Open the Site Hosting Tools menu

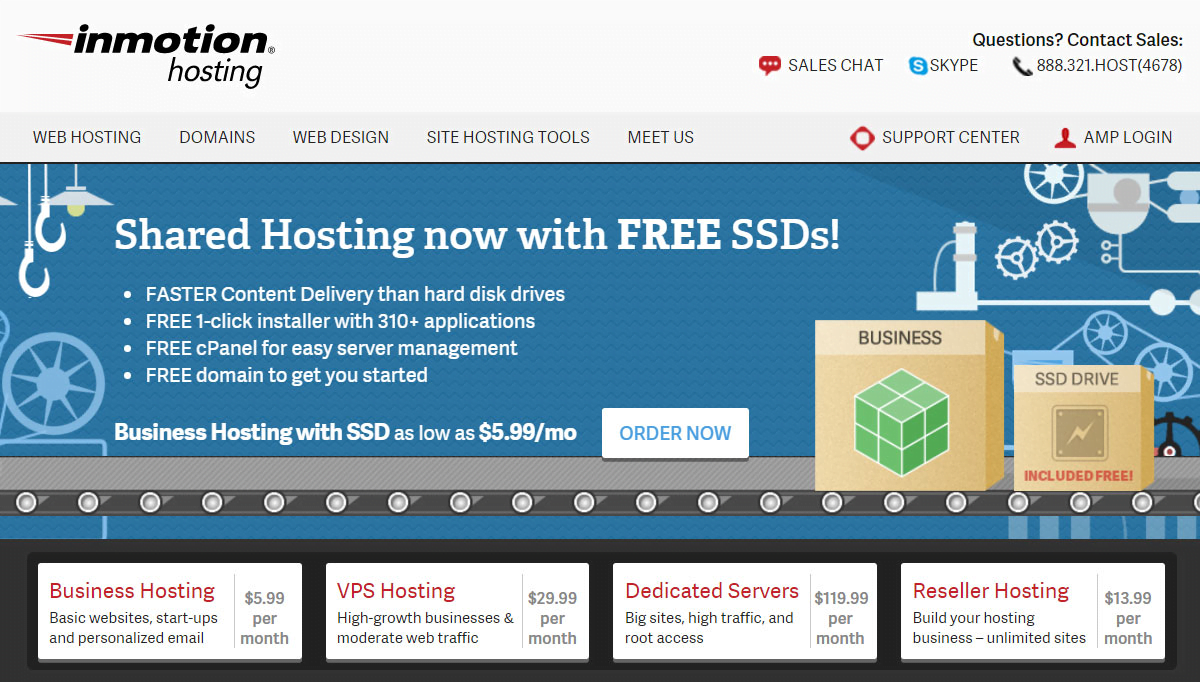508,137
